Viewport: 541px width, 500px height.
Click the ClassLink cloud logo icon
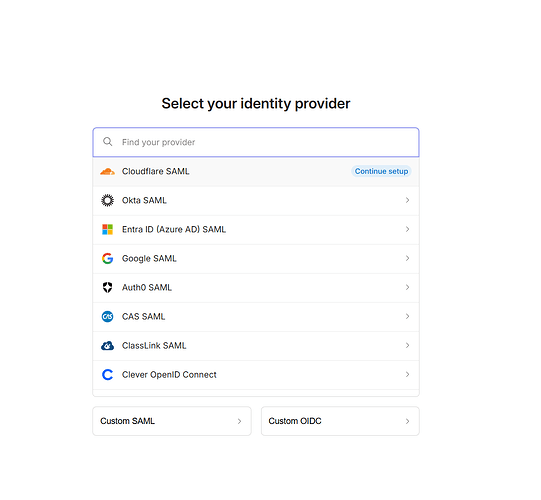[x=107, y=345]
